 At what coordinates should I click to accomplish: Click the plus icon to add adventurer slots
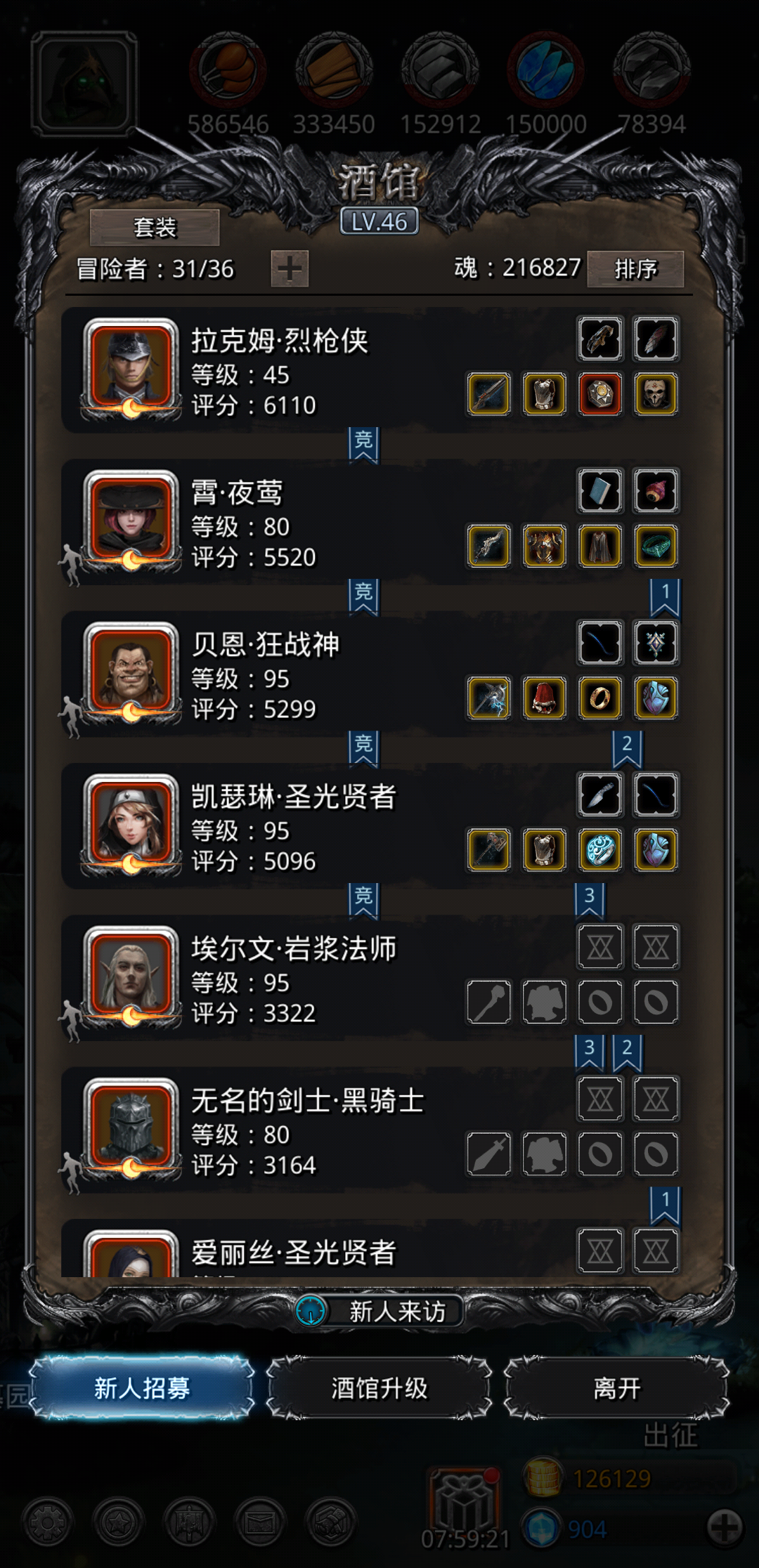pyautogui.click(x=290, y=268)
